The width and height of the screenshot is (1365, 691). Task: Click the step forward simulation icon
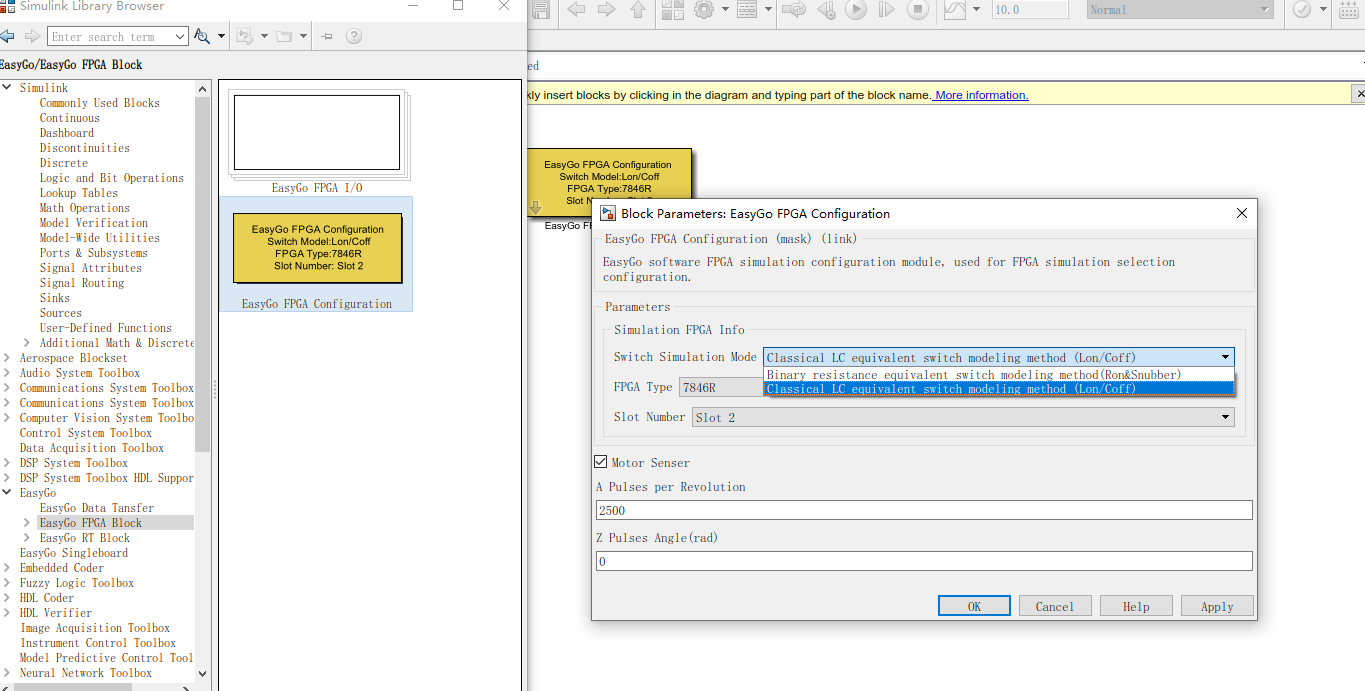886,10
